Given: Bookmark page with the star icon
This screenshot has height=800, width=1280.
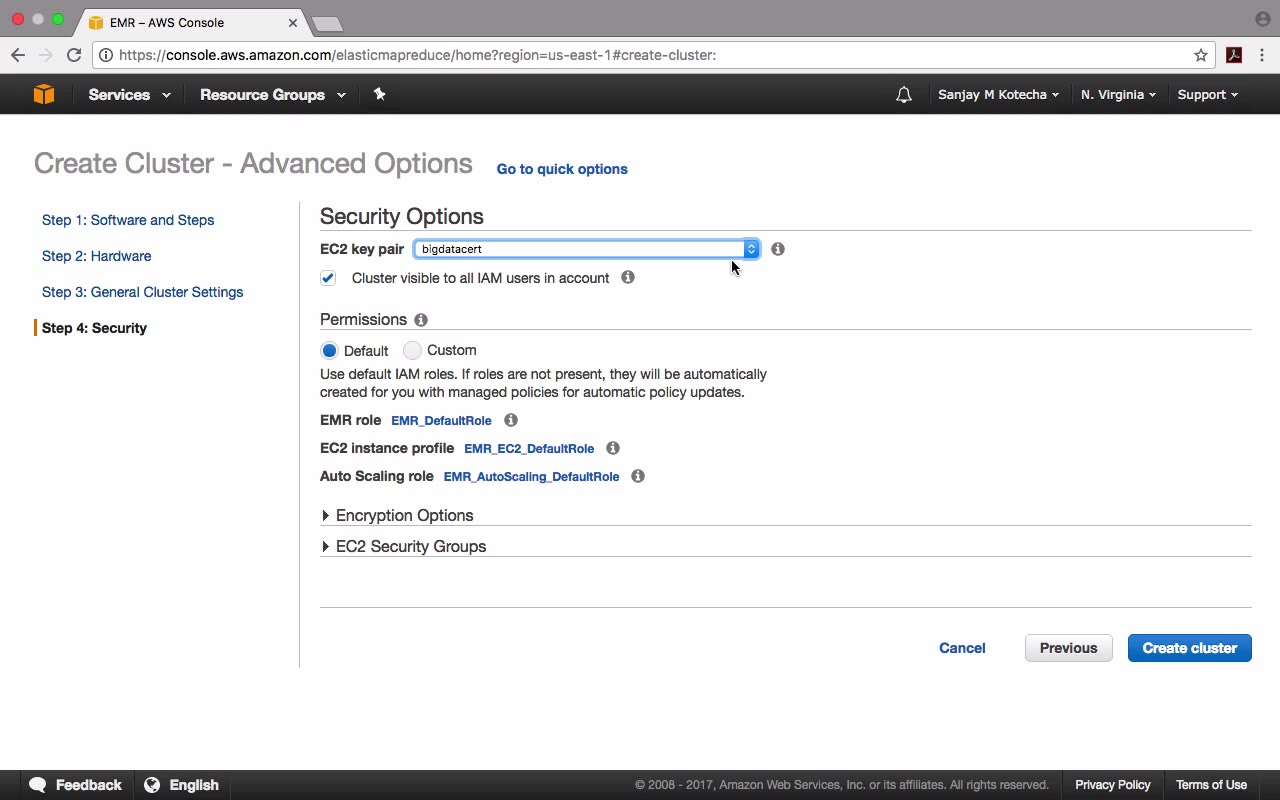Looking at the screenshot, I should 1201,55.
